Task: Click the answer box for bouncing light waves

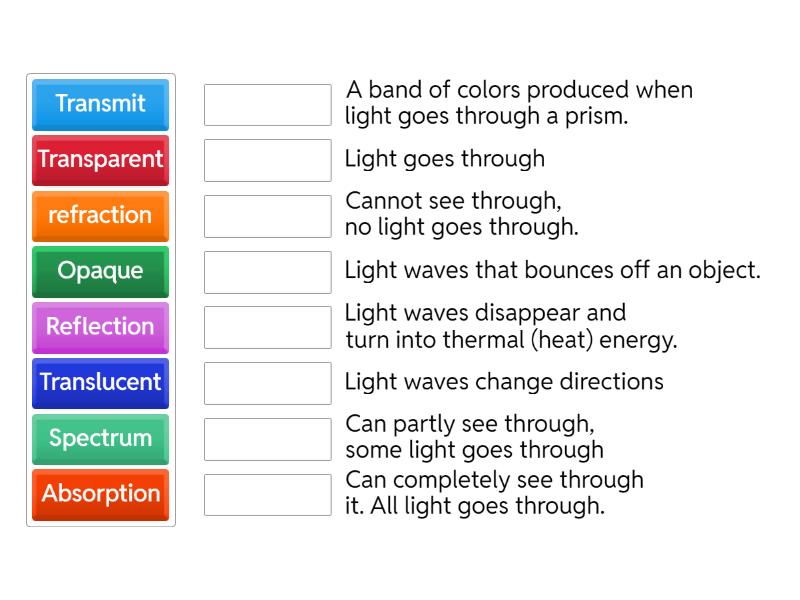Action: 267,271
